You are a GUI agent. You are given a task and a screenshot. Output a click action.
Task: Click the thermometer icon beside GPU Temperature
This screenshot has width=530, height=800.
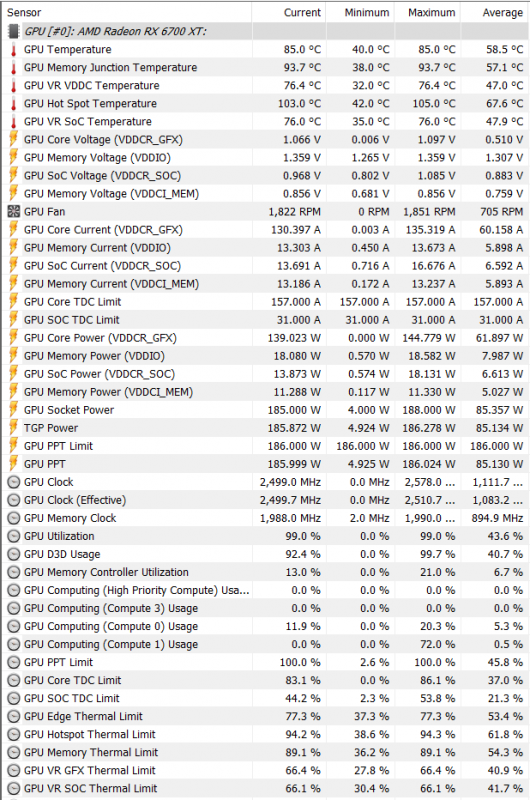pos(14,49)
